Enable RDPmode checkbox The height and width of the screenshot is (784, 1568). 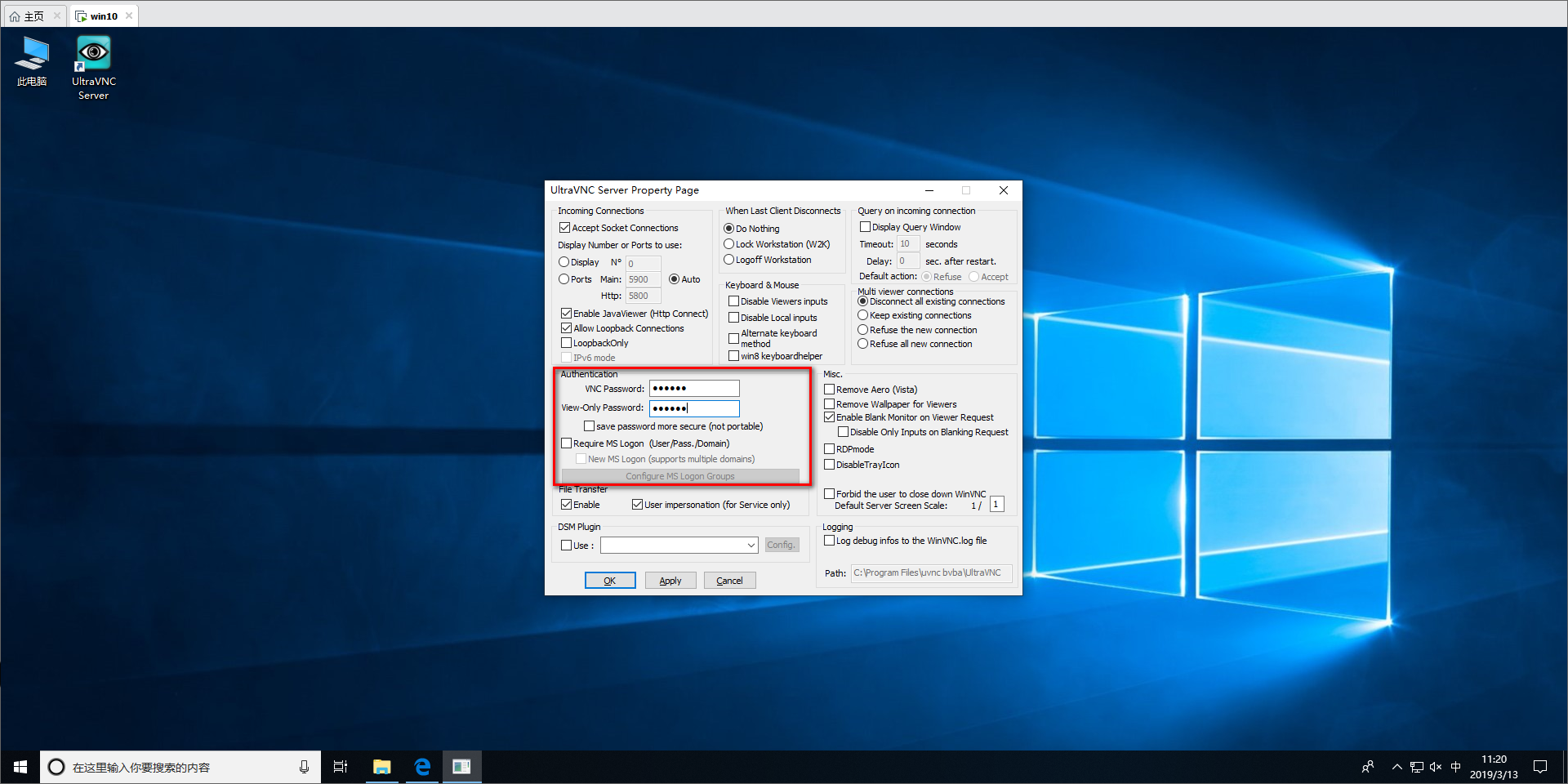tap(829, 449)
